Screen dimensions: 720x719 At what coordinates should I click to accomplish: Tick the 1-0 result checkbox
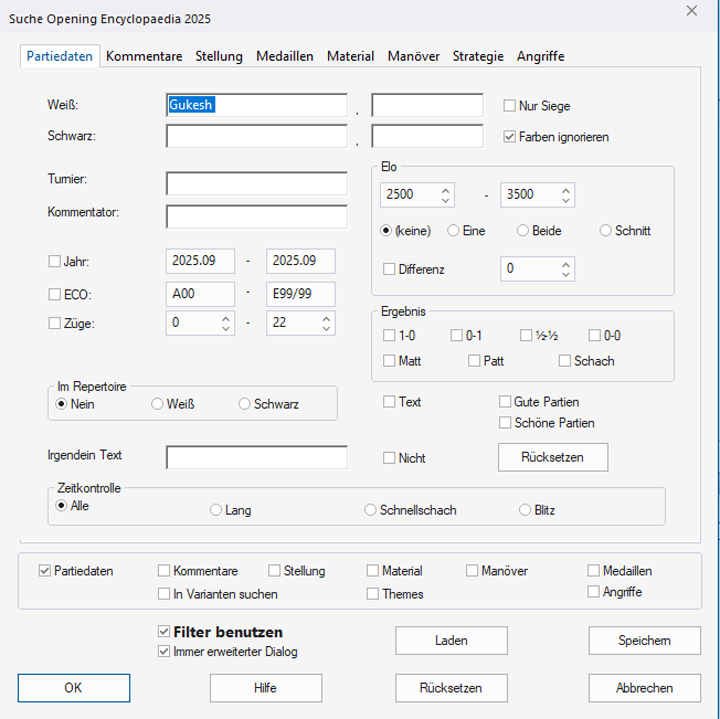coord(389,336)
